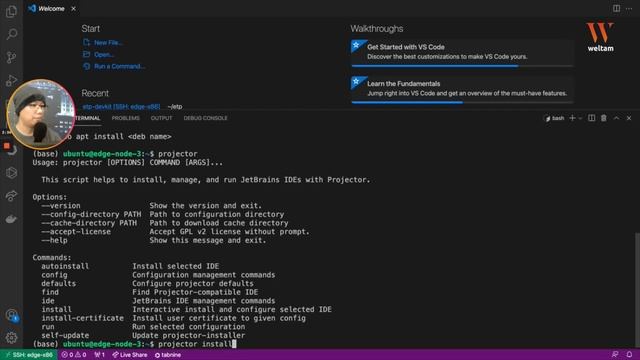
Task: Click Live Share in status bar
Action: coord(130,355)
